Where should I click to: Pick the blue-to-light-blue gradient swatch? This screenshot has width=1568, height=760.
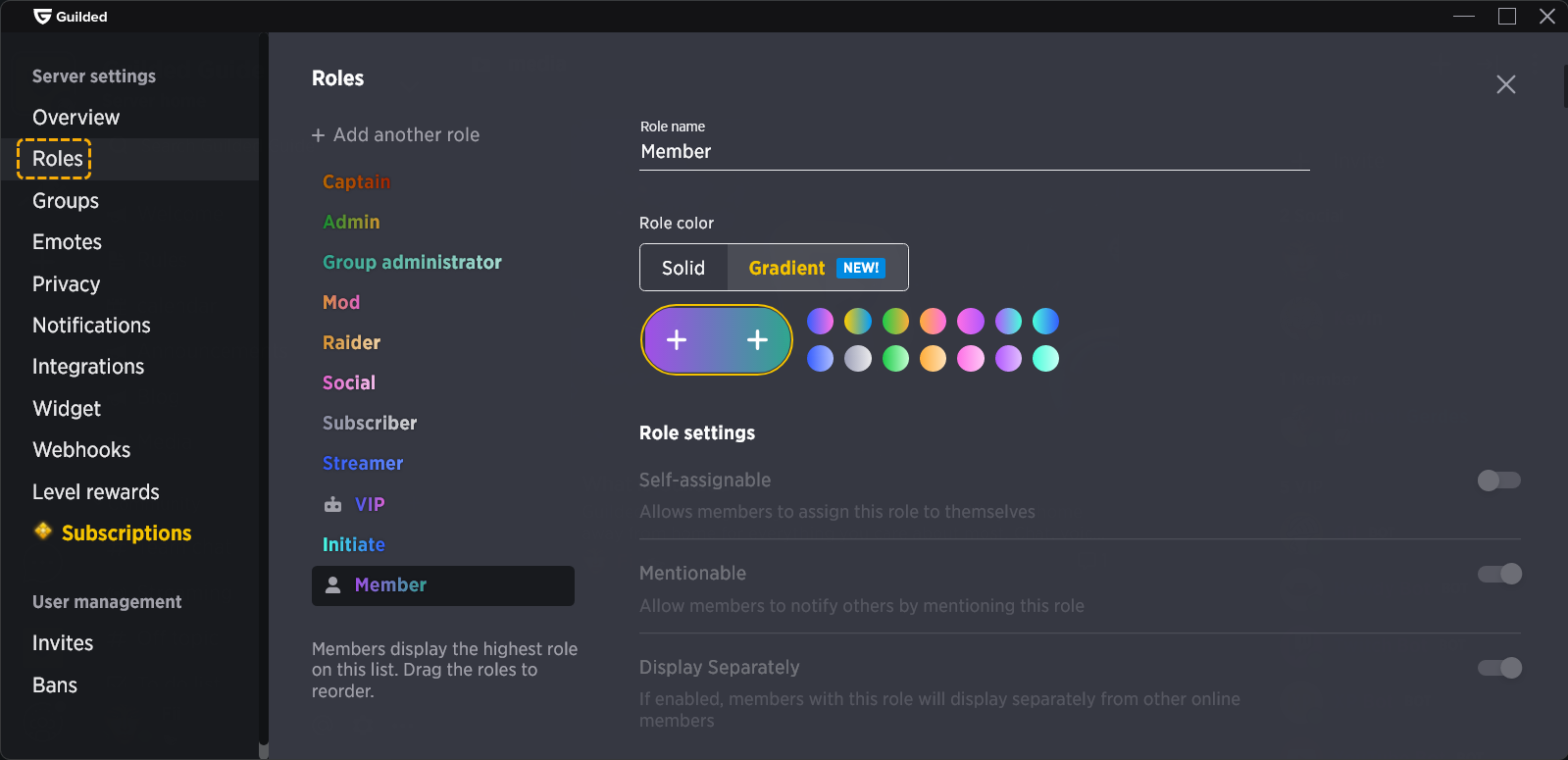point(821,359)
